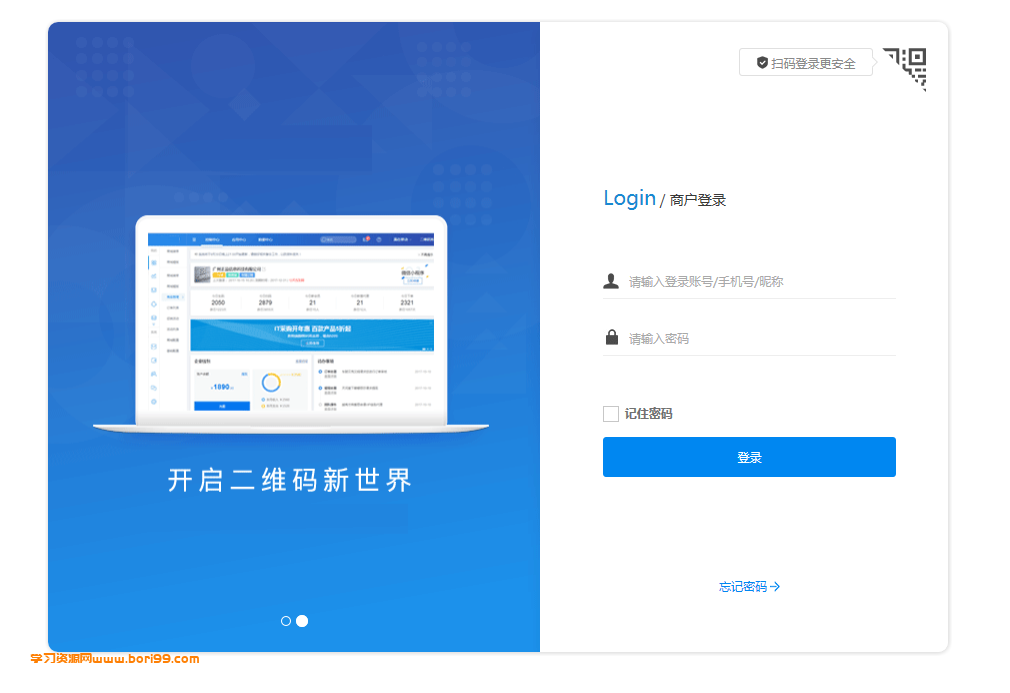Click the company logo thumbnail in laptop preview

(202, 274)
